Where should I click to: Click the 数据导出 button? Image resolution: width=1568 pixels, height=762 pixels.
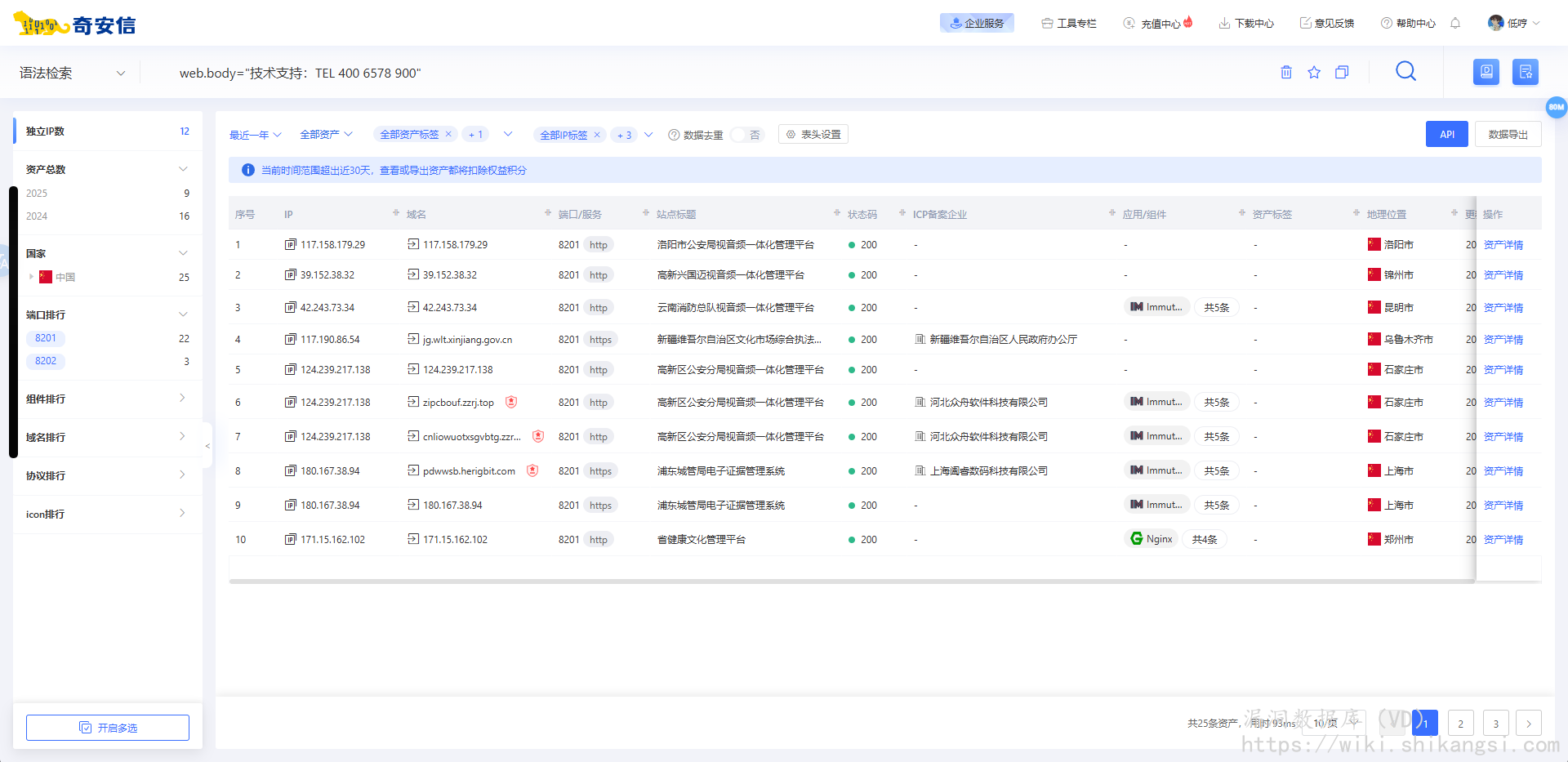click(1508, 134)
